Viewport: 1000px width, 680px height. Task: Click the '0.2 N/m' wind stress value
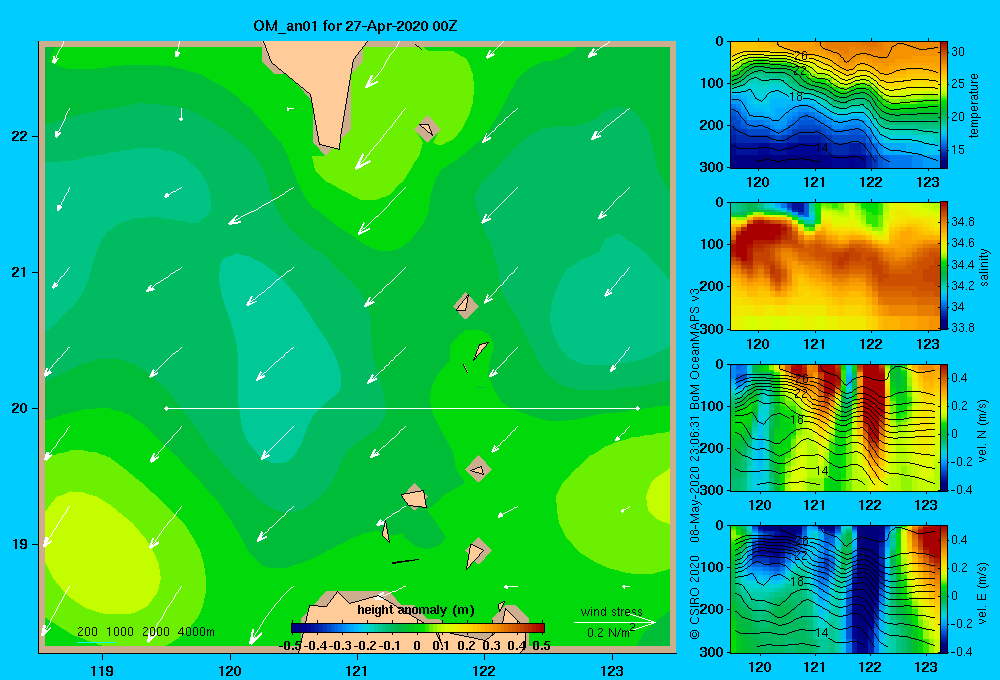point(608,632)
